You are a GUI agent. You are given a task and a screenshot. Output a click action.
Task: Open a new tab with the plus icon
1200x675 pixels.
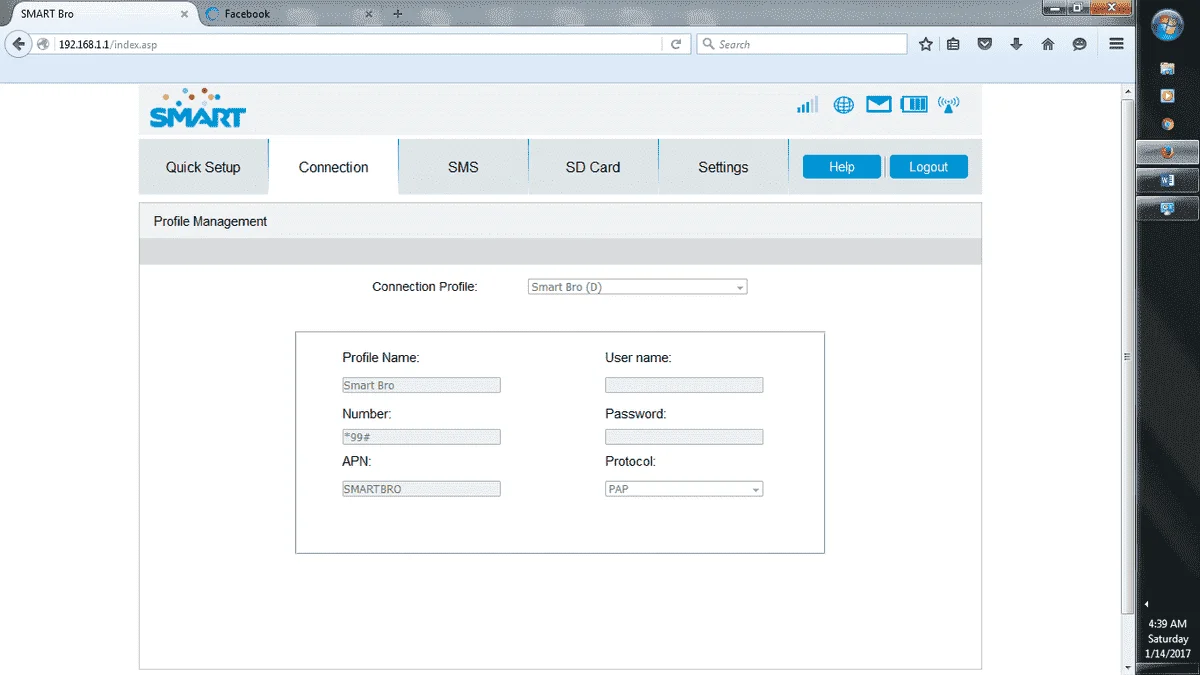click(397, 14)
